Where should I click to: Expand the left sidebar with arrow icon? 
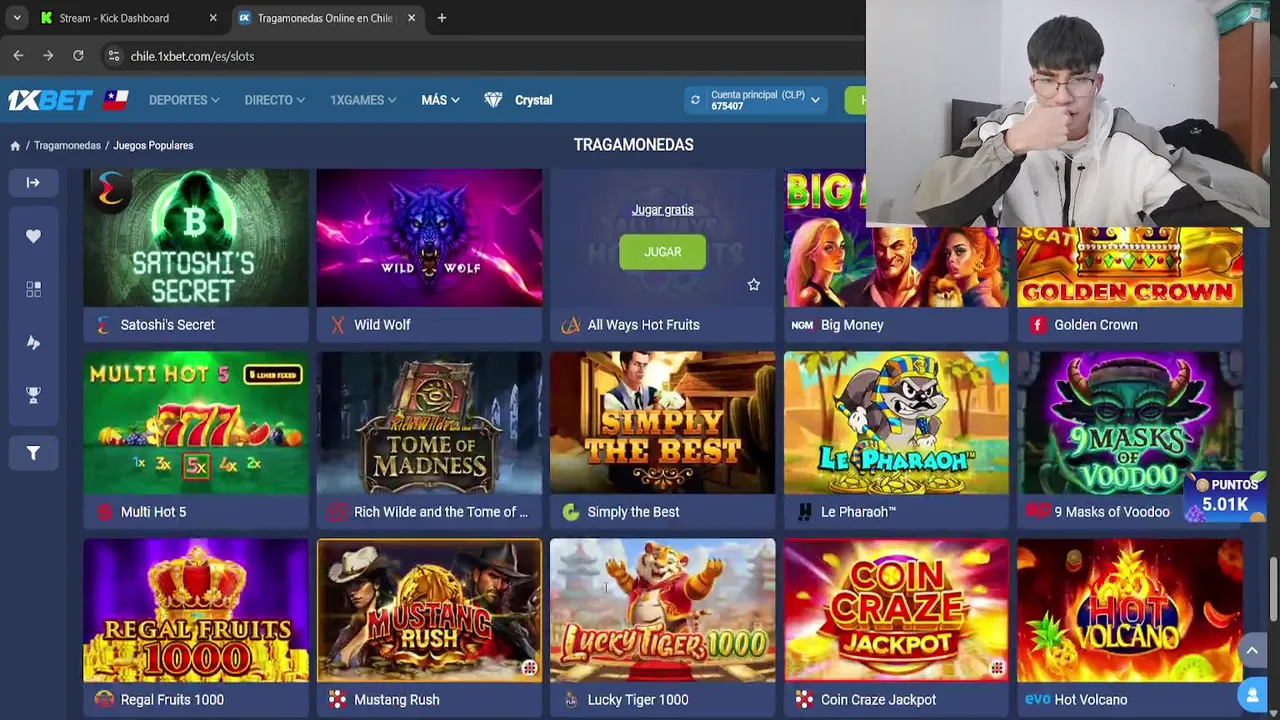[33, 183]
